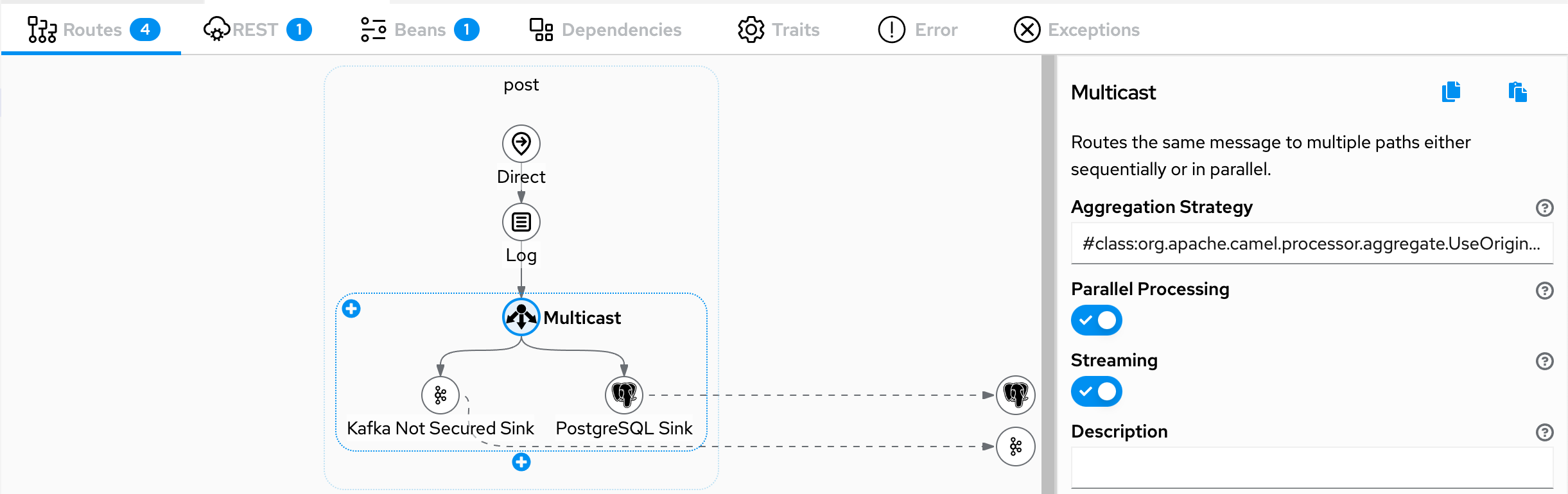Click the copy icon in Multicast panel
The height and width of the screenshot is (494, 1568).
1451,92
